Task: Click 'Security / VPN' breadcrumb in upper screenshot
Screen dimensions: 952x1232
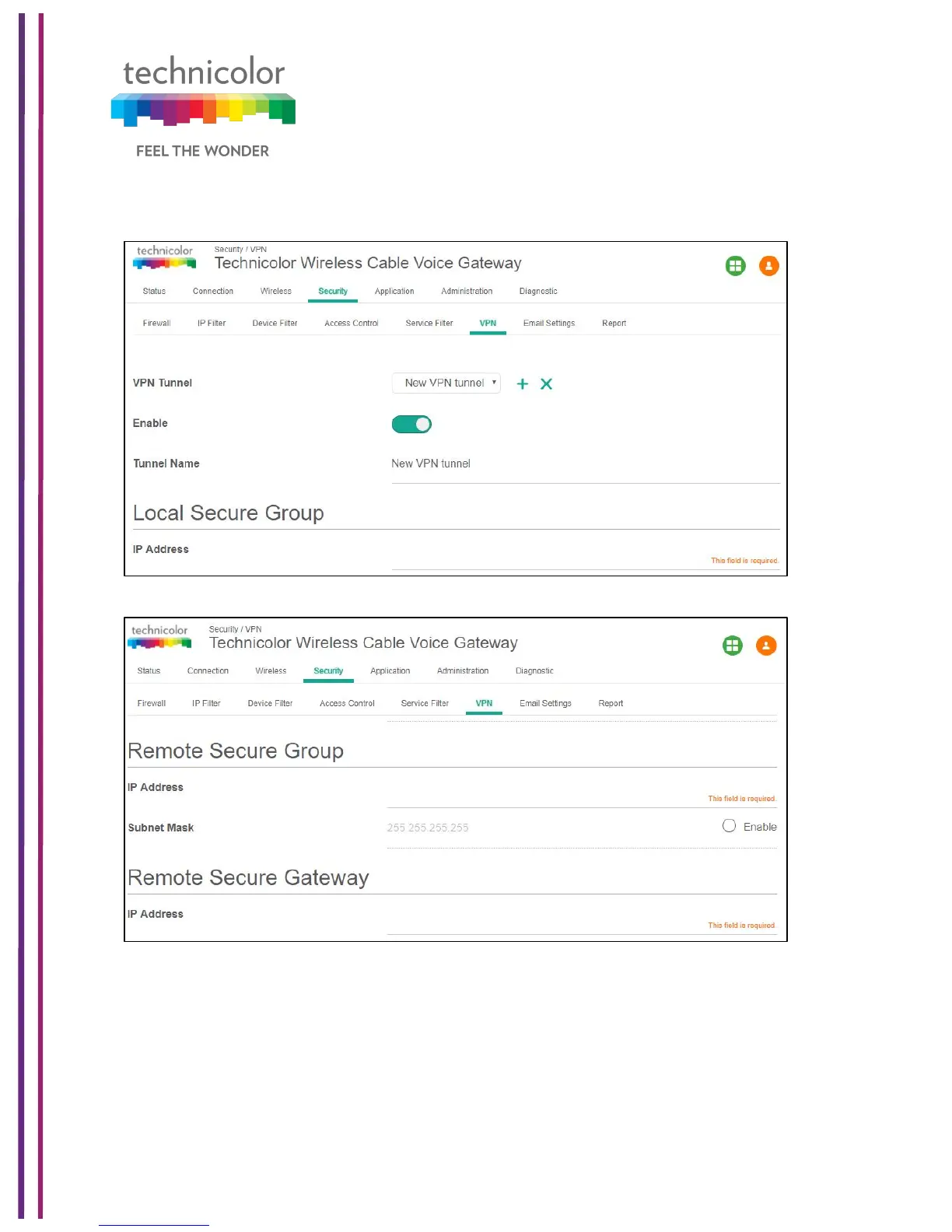Action: tap(240, 250)
